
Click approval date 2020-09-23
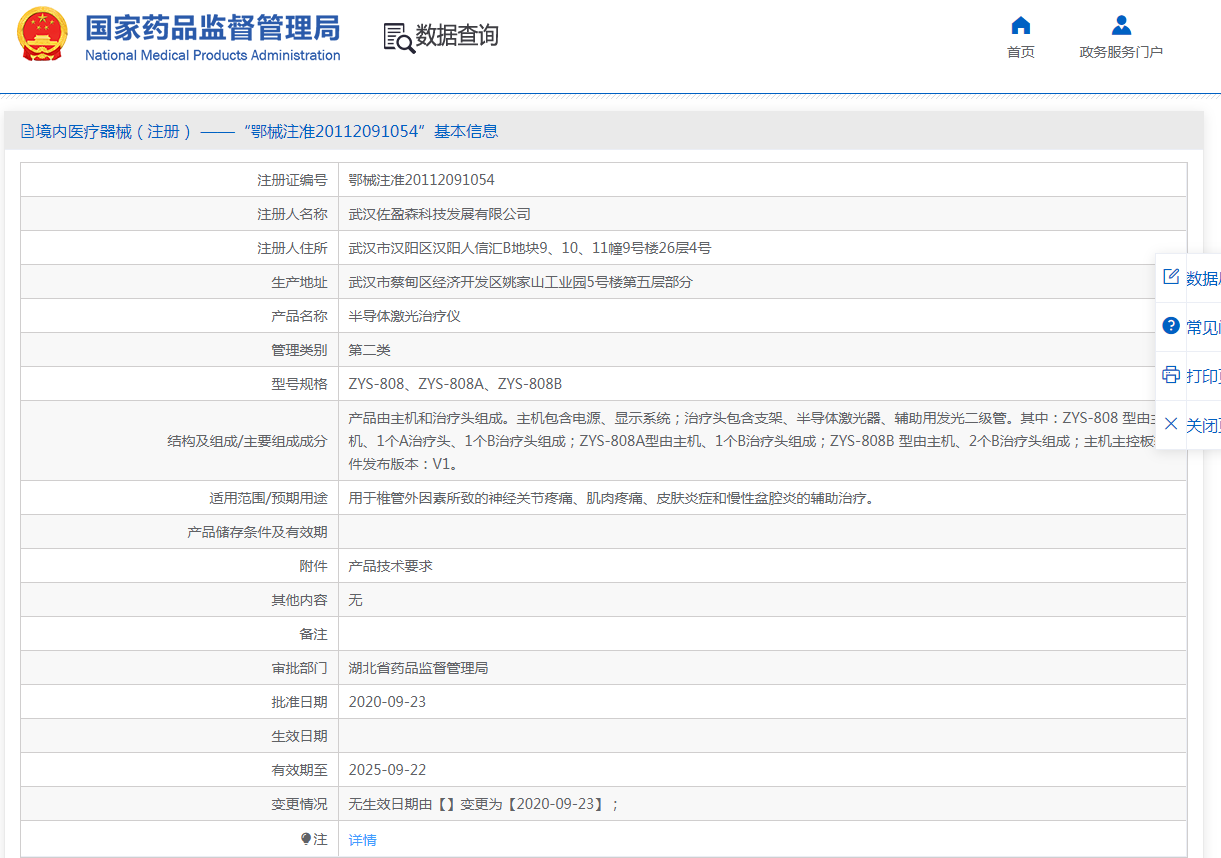point(387,702)
